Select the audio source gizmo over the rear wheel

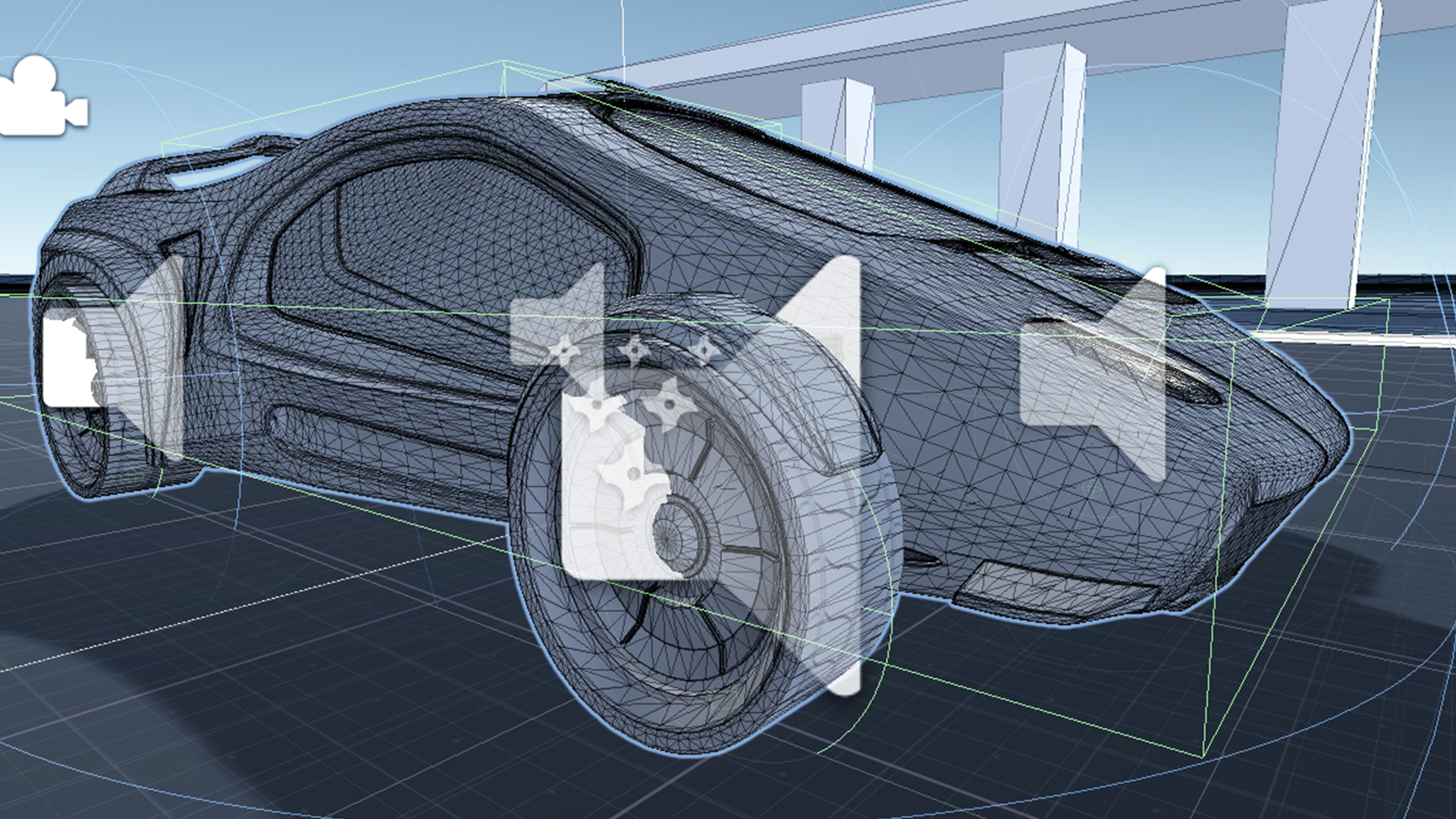pyautogui.click(x=113, y=359)
